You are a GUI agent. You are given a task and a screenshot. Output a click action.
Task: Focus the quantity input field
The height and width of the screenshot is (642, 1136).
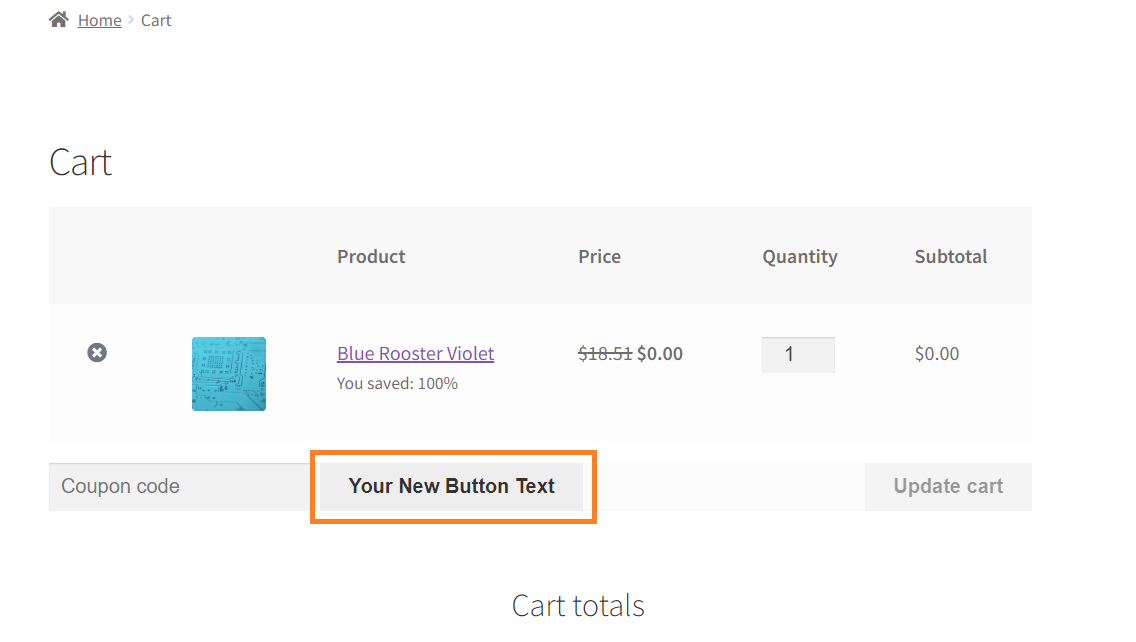(798, 354)
